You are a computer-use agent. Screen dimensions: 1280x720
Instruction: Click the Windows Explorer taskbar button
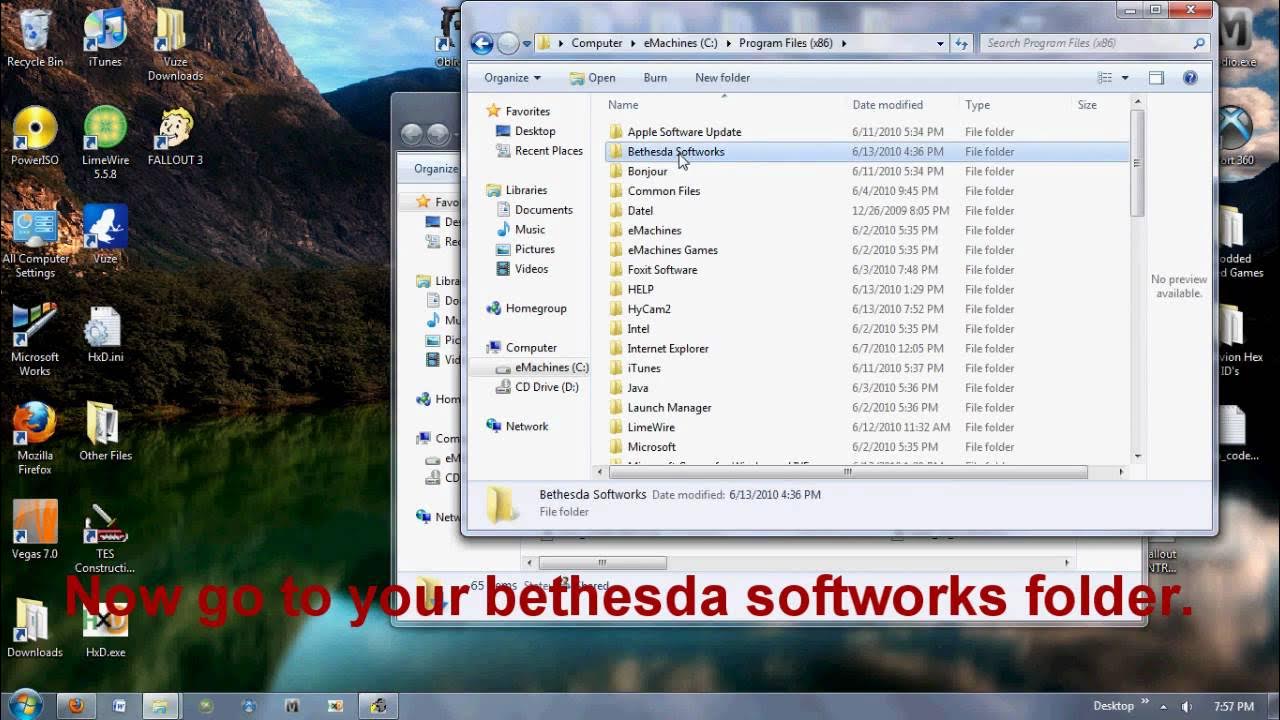tap(160, 705)
